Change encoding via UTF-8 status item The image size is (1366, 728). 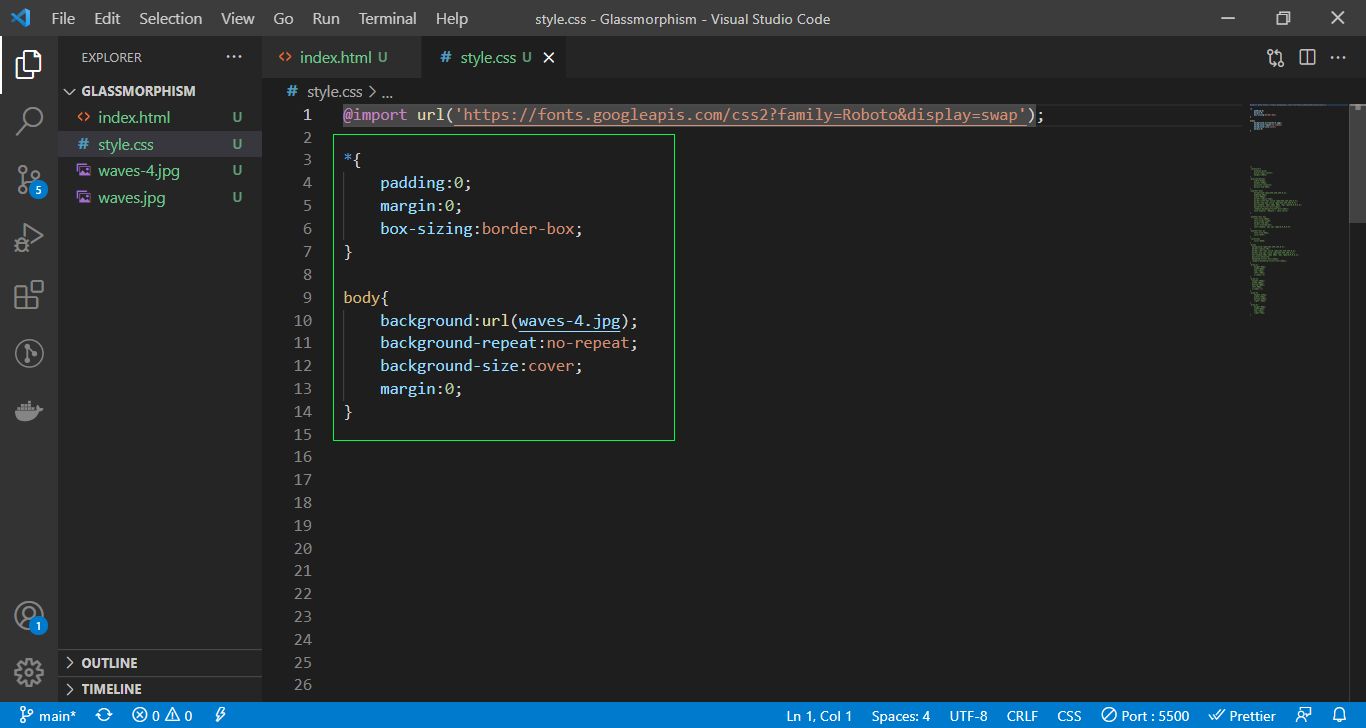[968, 716]
